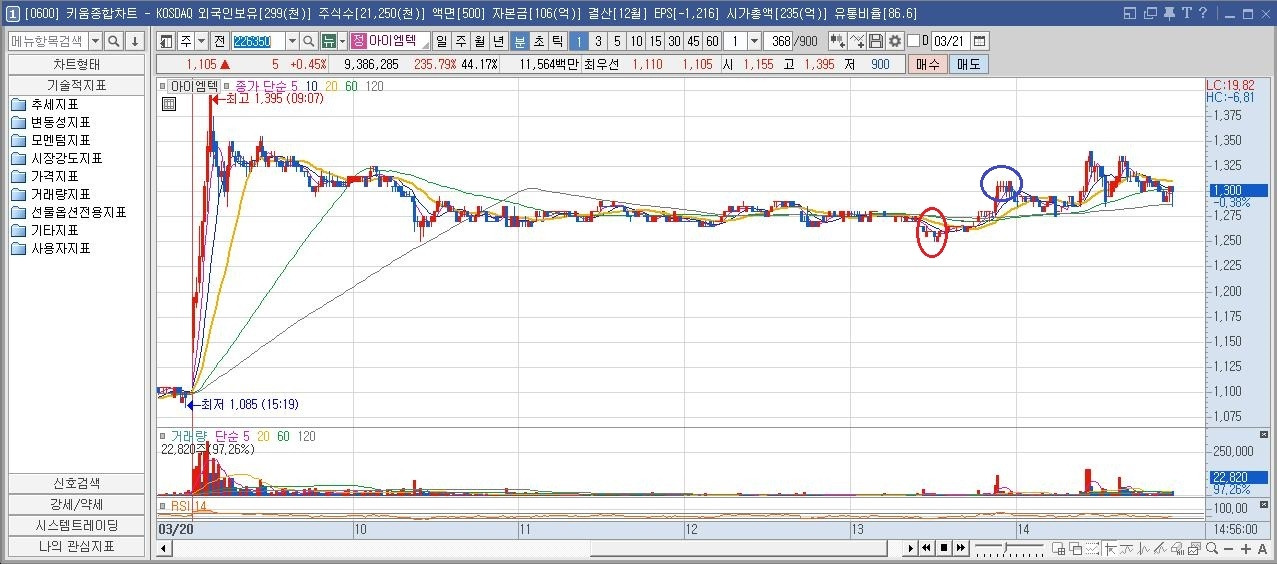The image size is (1277, 564).
Task: Click the rewind replay button
Action: point(927,548)
